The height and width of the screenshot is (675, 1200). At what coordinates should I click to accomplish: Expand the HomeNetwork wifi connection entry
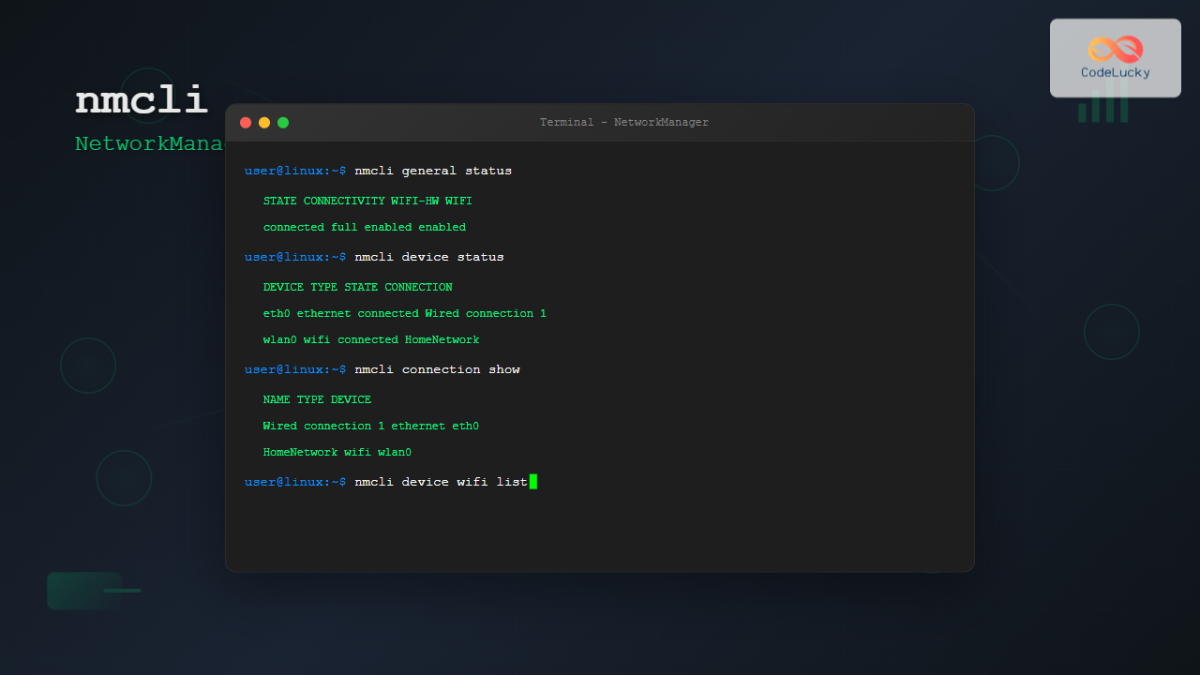336,451
